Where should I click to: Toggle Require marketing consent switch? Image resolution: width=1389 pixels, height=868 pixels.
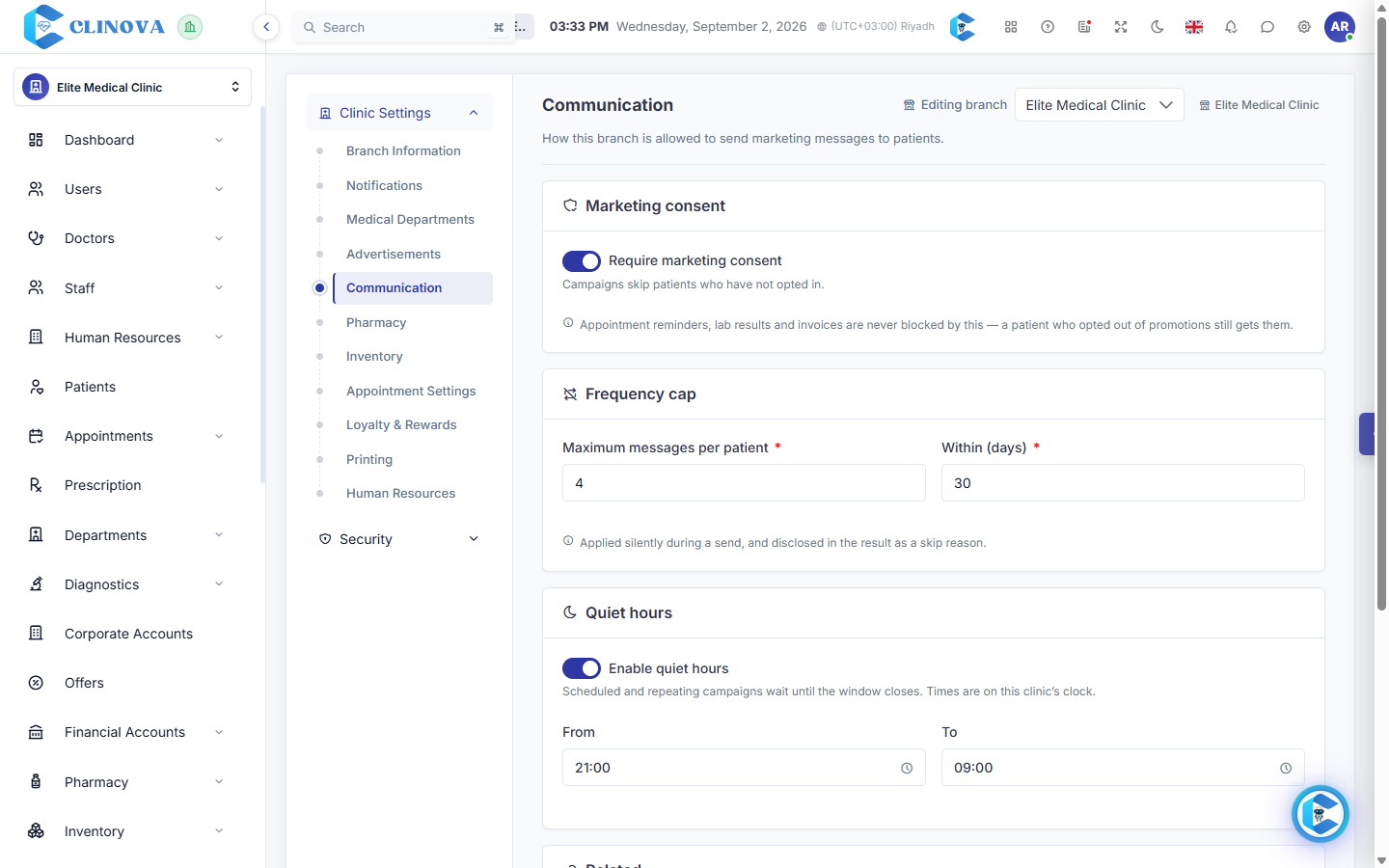point(582,261)
